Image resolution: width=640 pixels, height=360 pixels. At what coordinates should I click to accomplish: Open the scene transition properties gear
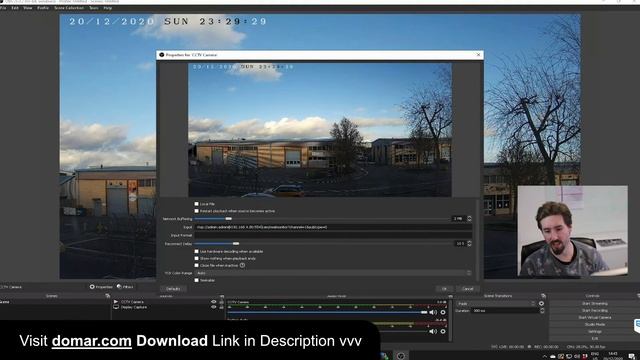point(541,304)
